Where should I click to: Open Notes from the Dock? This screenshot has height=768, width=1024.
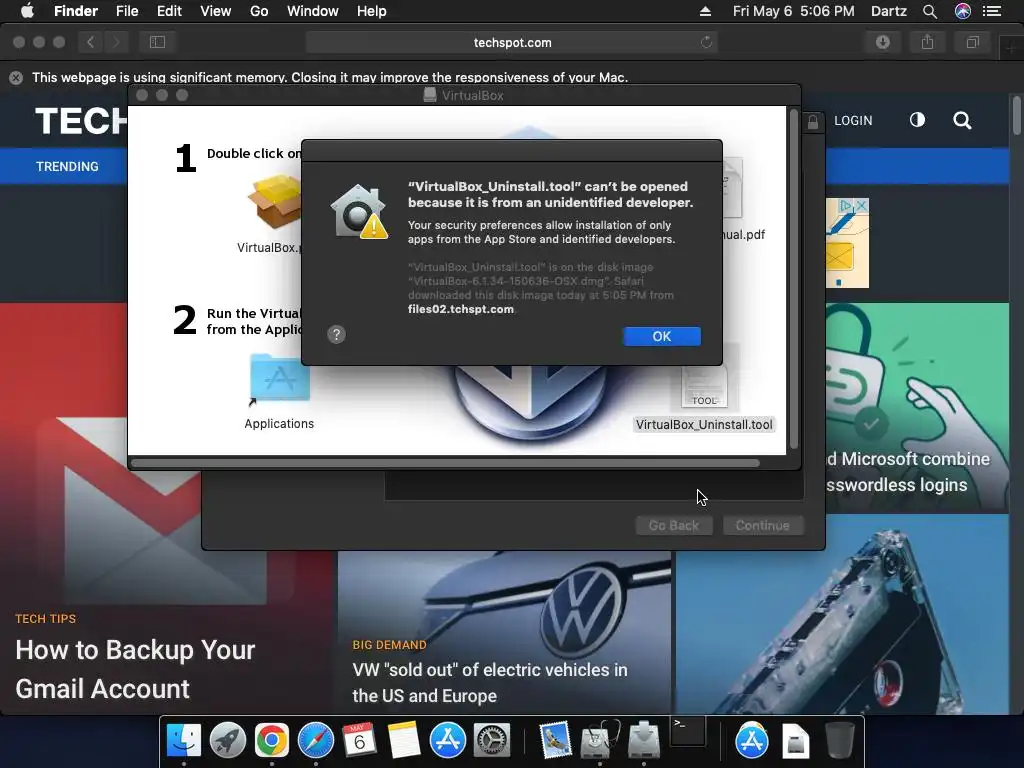tap(403, 741)
